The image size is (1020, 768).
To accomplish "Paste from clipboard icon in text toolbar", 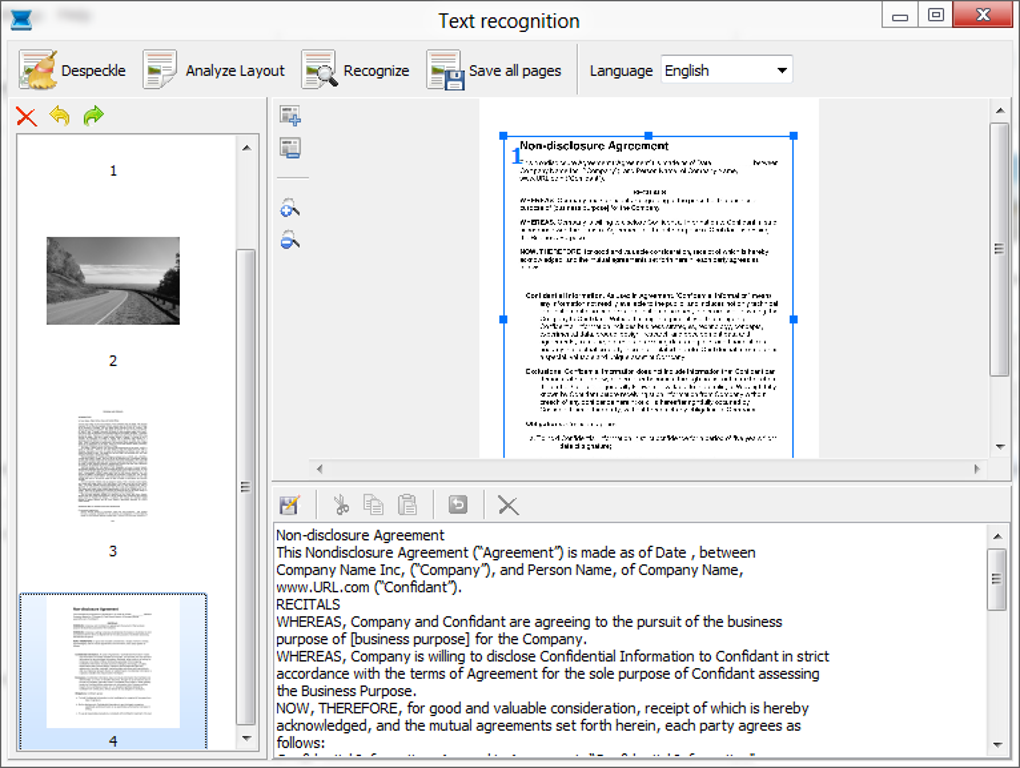I will point(407,505).
